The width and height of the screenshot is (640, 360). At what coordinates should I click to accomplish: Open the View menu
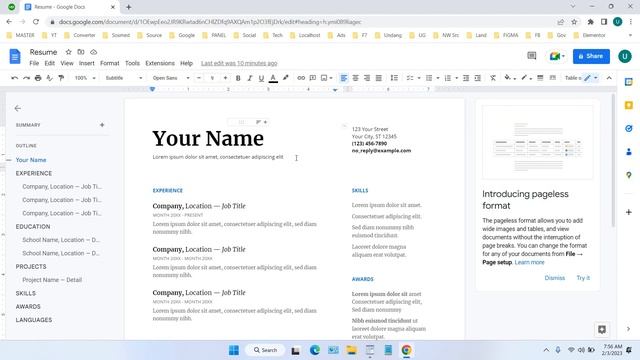(67, 63)
